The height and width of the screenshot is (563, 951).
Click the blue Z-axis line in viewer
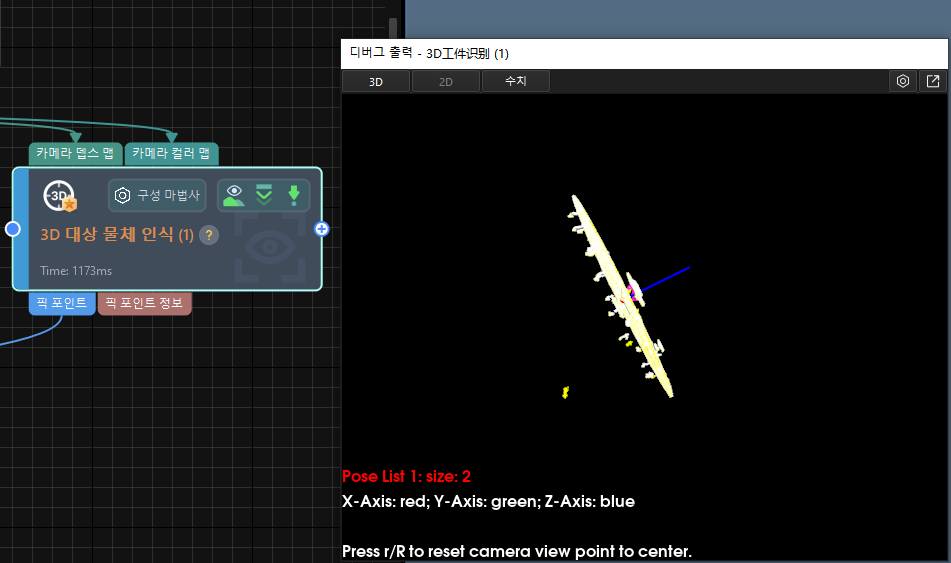point(667,278)
